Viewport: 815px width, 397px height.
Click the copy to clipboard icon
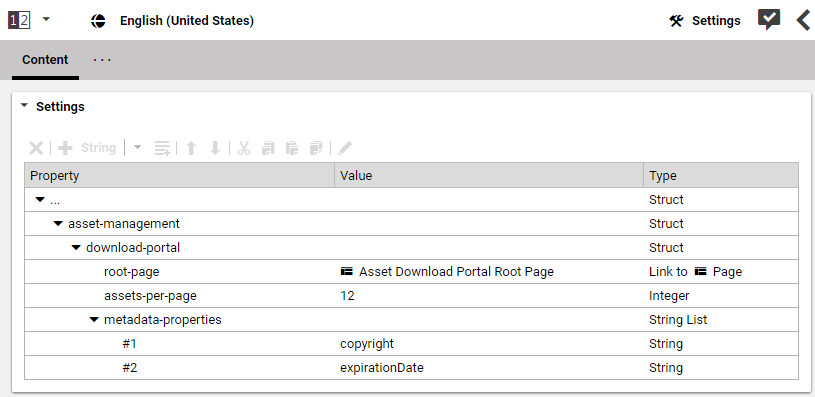click(268, 148)
